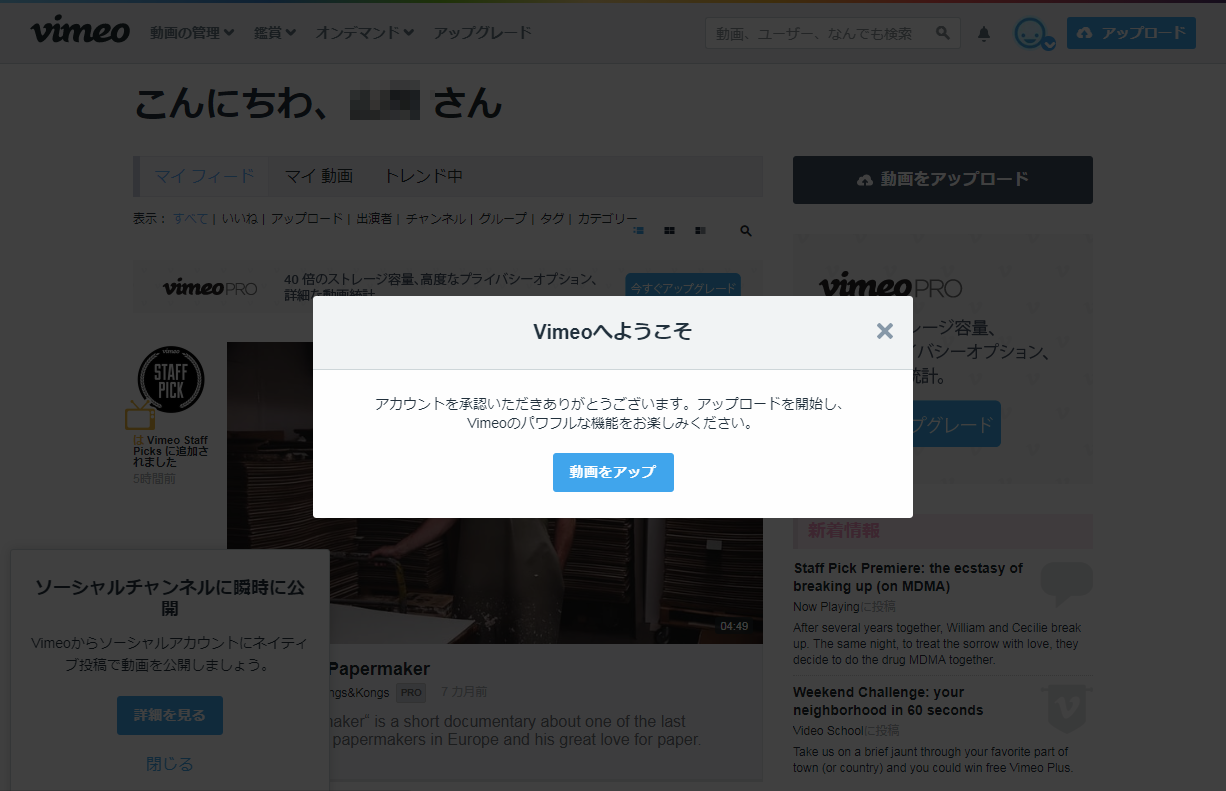The height and width of the screenshot is (791, 1226).
Task: Expand the オンデマンド dropdown menu
Action: (364, 33)
